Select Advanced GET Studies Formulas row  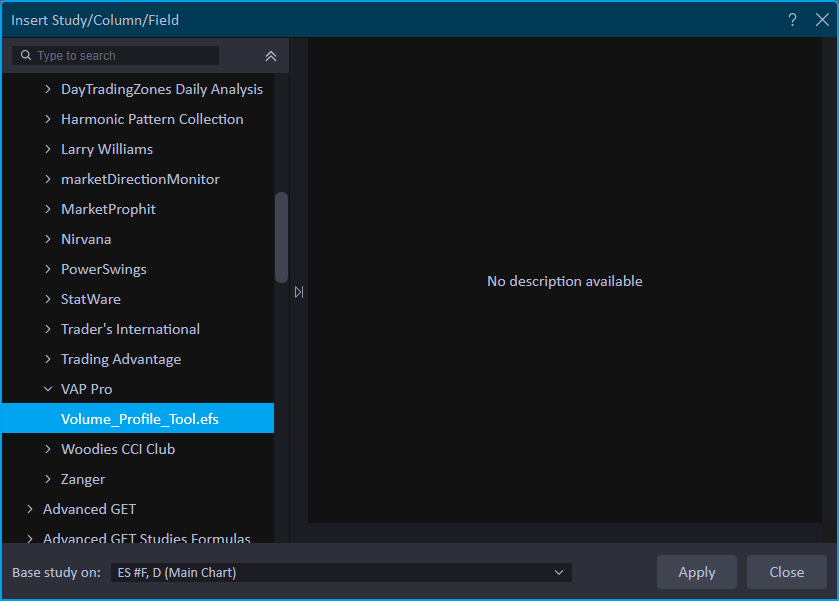pyautogui.click(x=138, y=536)
